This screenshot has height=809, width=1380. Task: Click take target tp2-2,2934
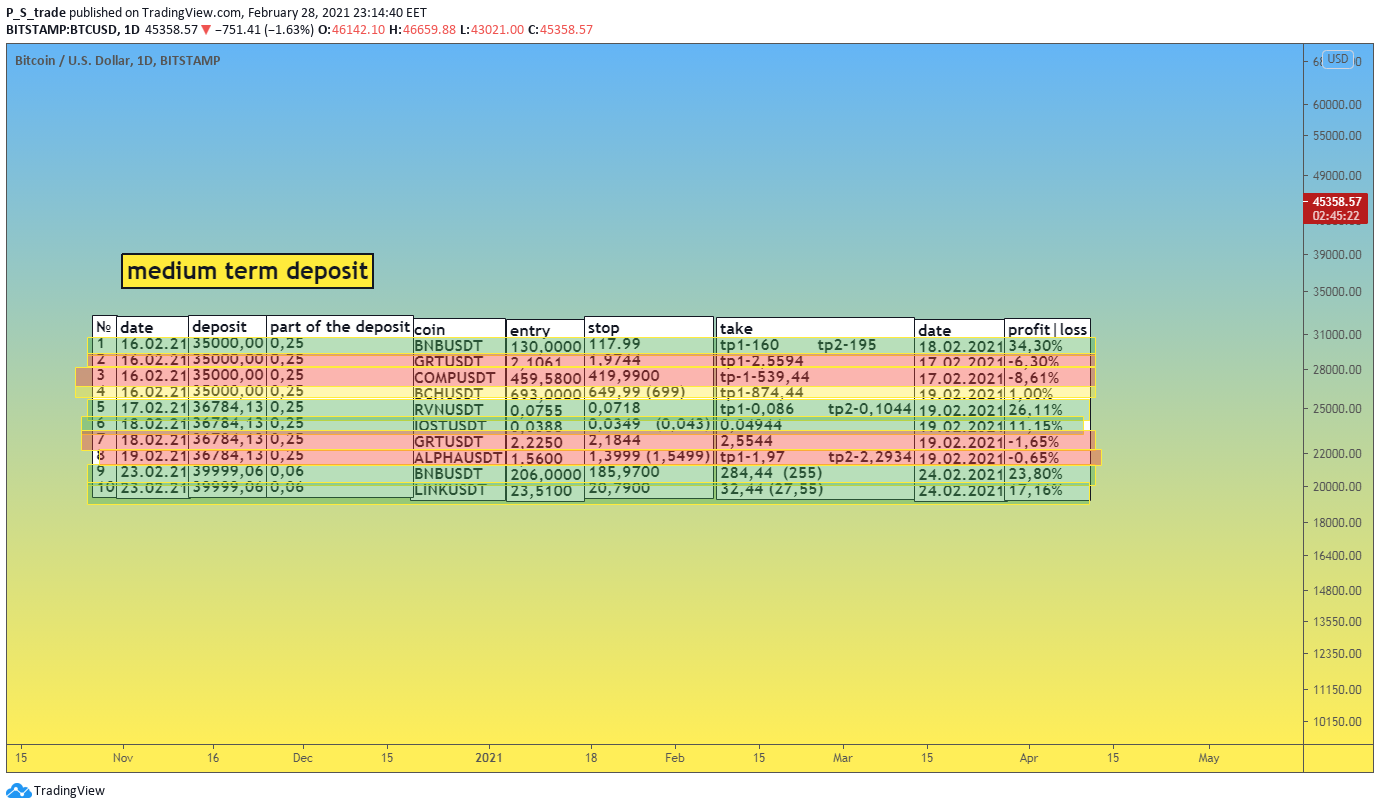click(x=870, y=457)
